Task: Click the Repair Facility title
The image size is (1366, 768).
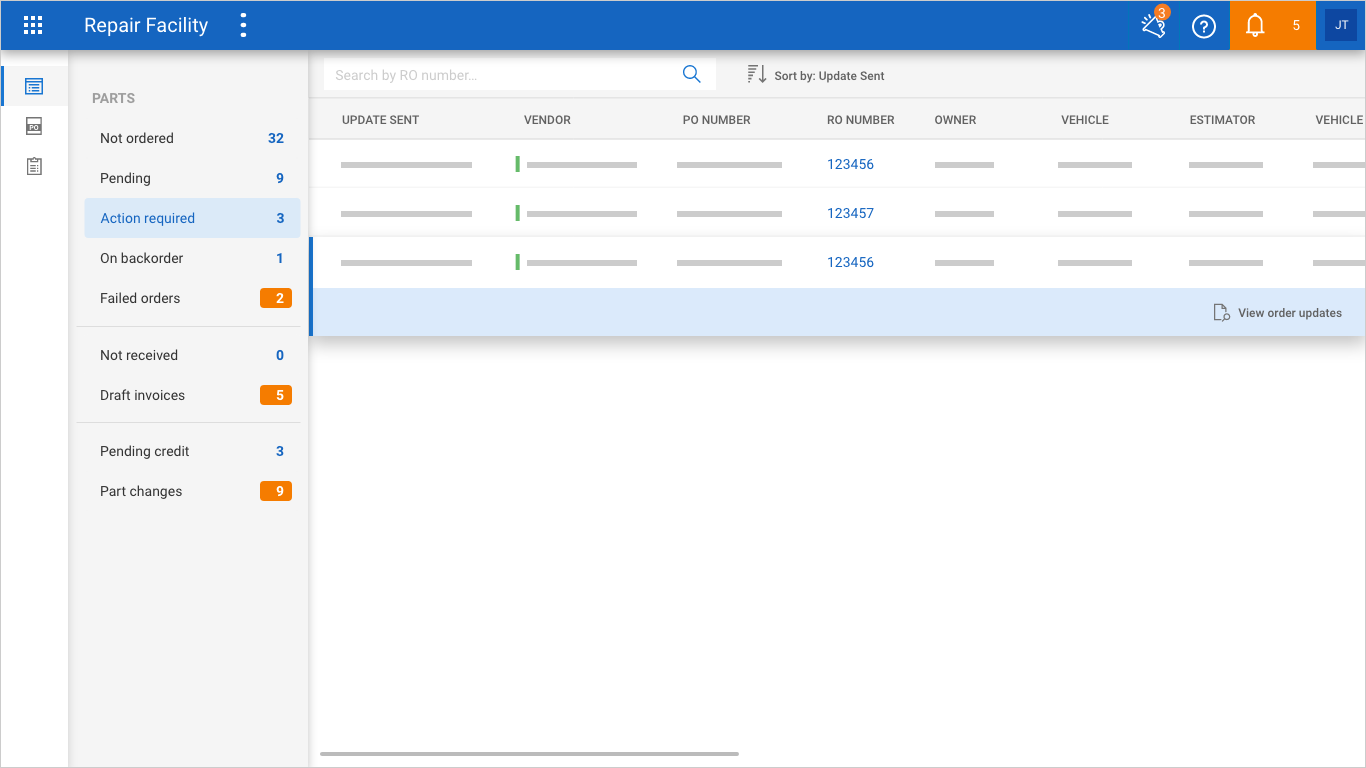Action: pyautogui.click(x=146, y=26)
